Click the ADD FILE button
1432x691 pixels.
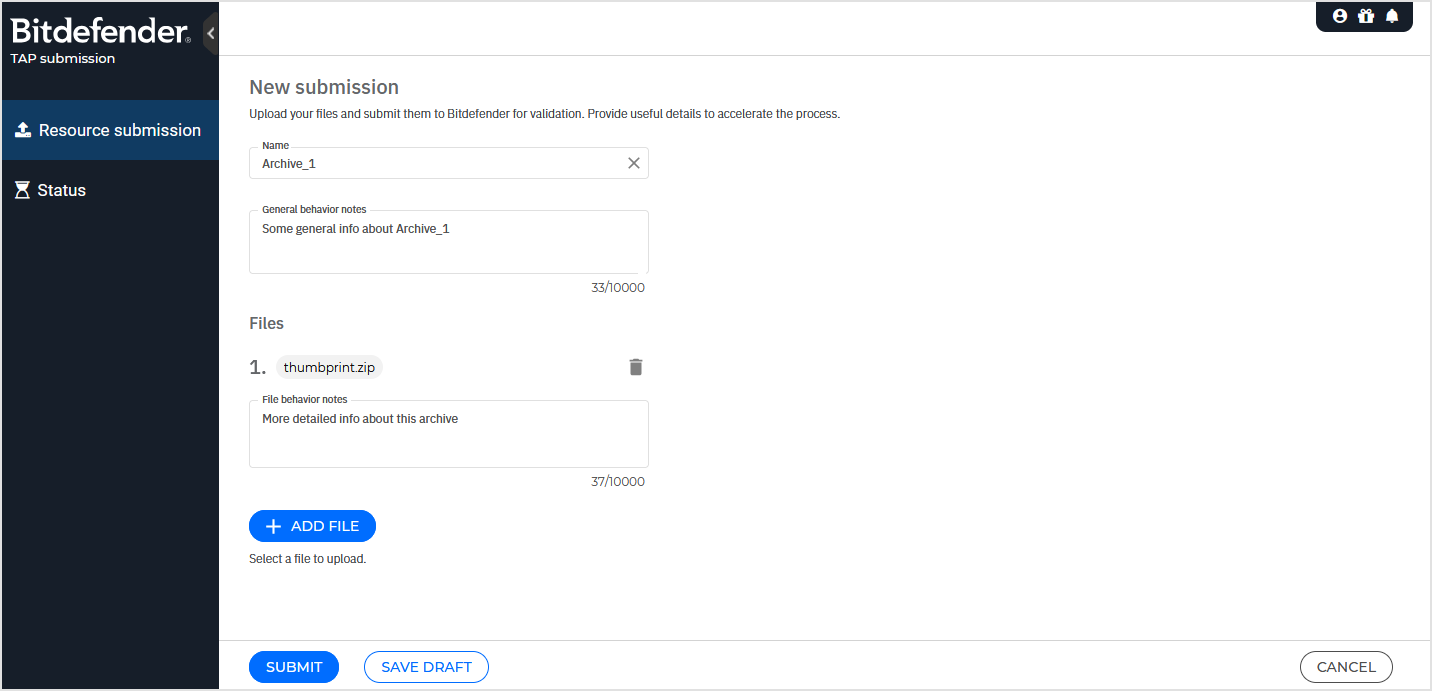point(312,525)
